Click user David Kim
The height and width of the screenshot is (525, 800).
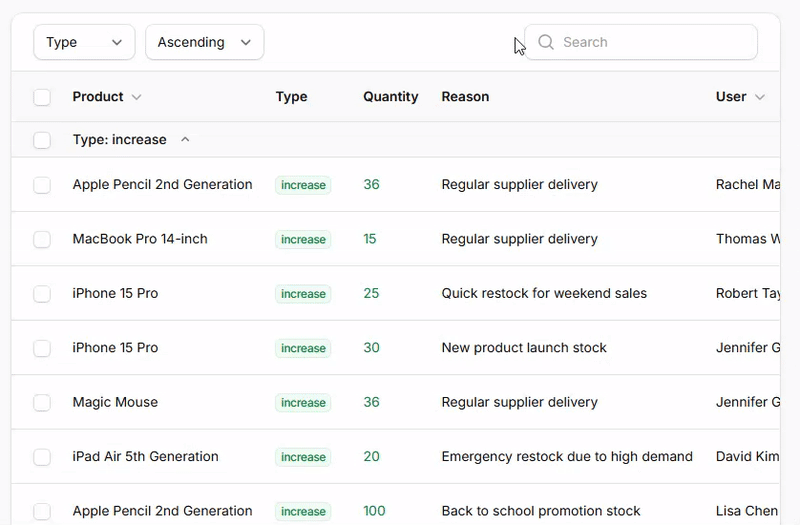(x=747, y=456)
